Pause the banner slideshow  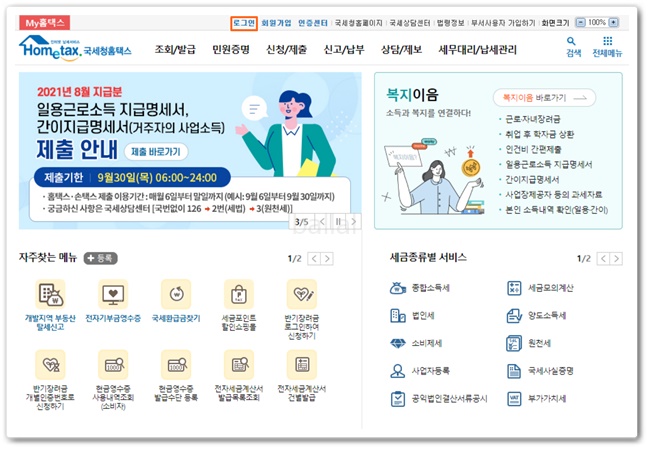click(338, 222)
